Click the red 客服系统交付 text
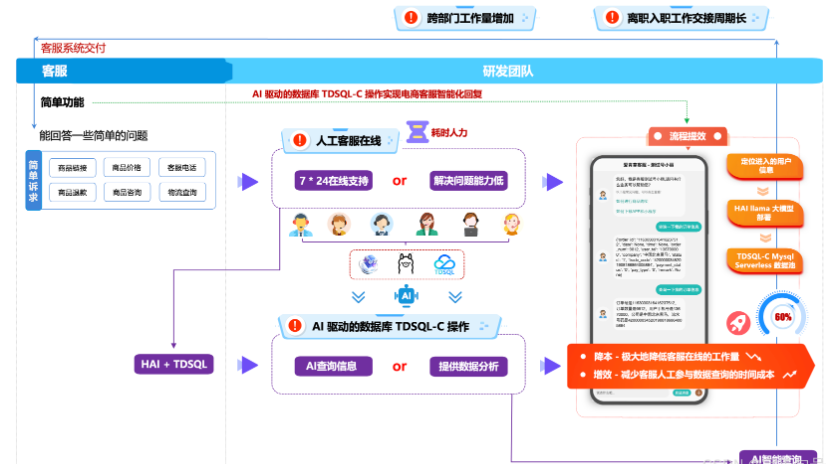The image size is (826, 464). tap(73, 48)
